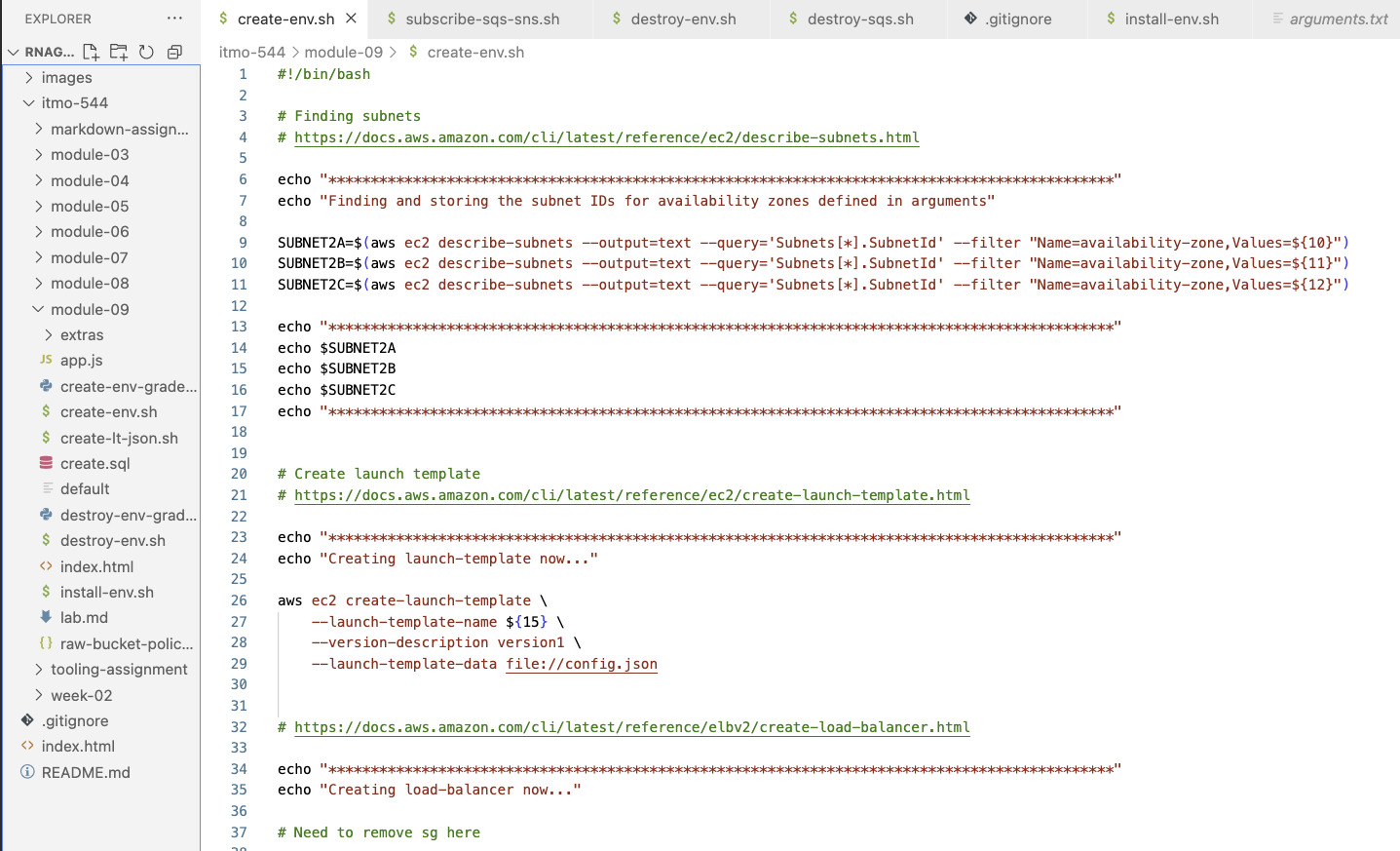Open Explorer more actions ellipsis menu

pos(174,19)
